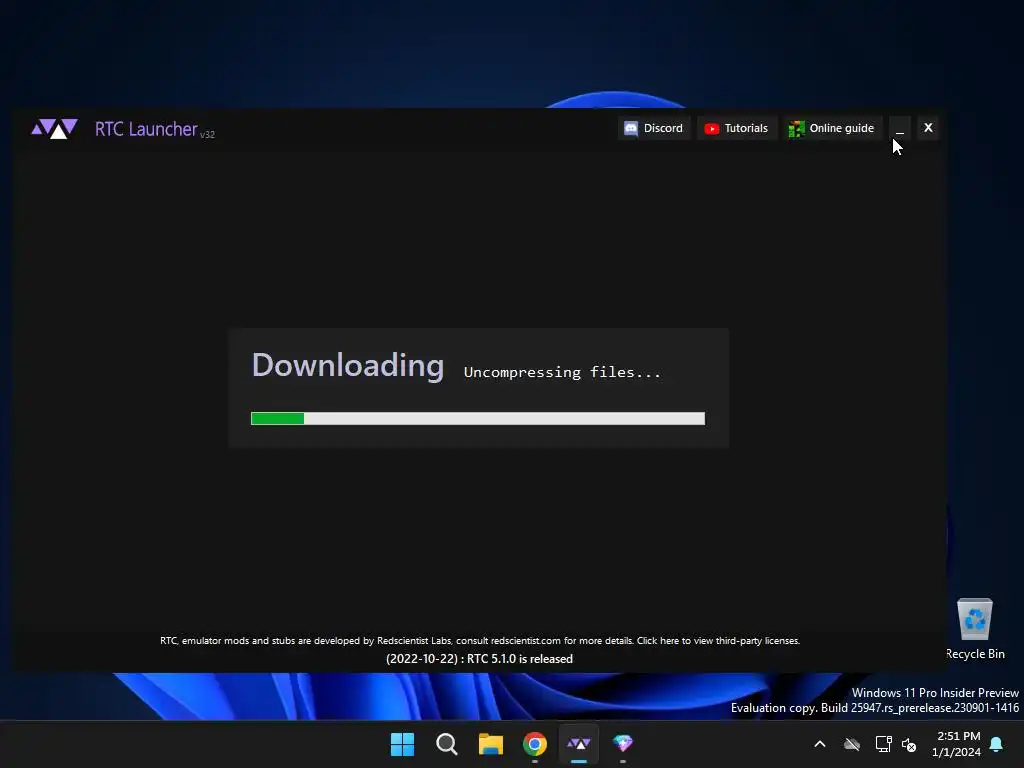Viewport: 1024px width, 768px height.
Task: Close the RTC Launcher window
Action: (x=928, y=128)
